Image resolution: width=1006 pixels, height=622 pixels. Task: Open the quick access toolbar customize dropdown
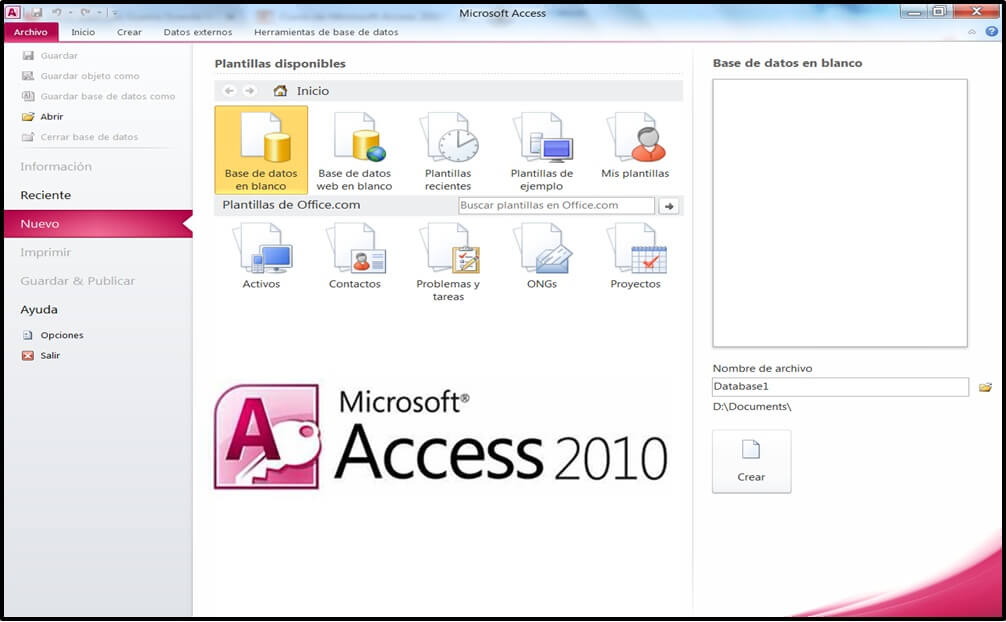115,12
